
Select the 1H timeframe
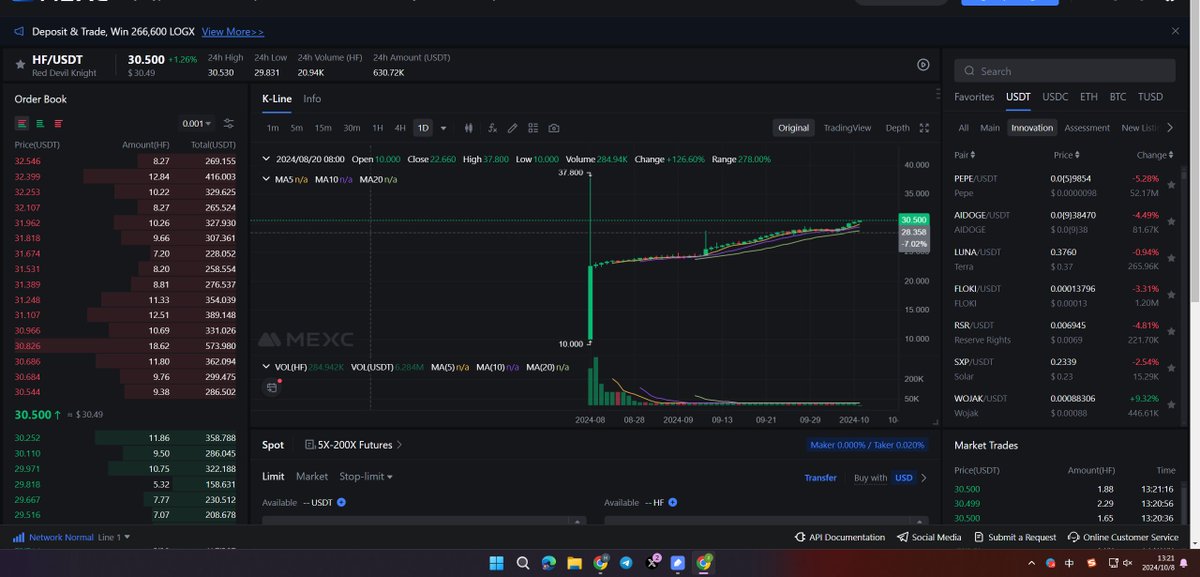click(378, 128)
